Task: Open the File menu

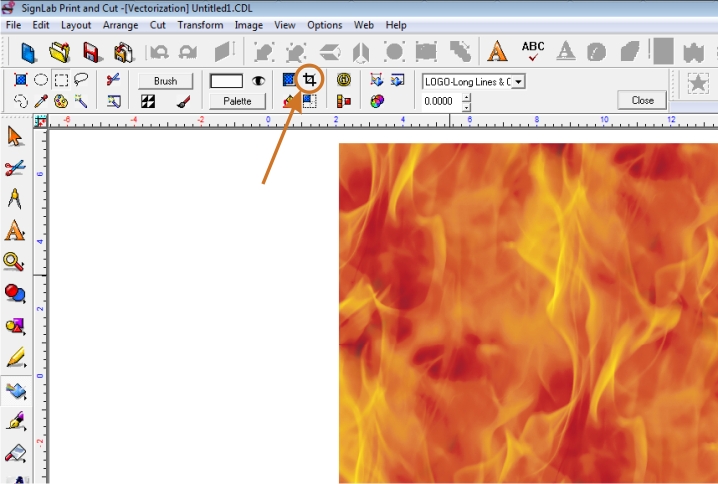Action: (x=13, y=25)
